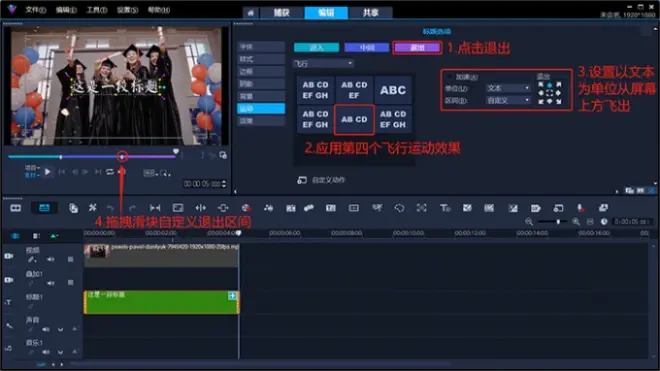Viewport: 660px width, 371px height.
Task: Click the tools scissors/wrench icon in toolbar
Action: point(93,208)
